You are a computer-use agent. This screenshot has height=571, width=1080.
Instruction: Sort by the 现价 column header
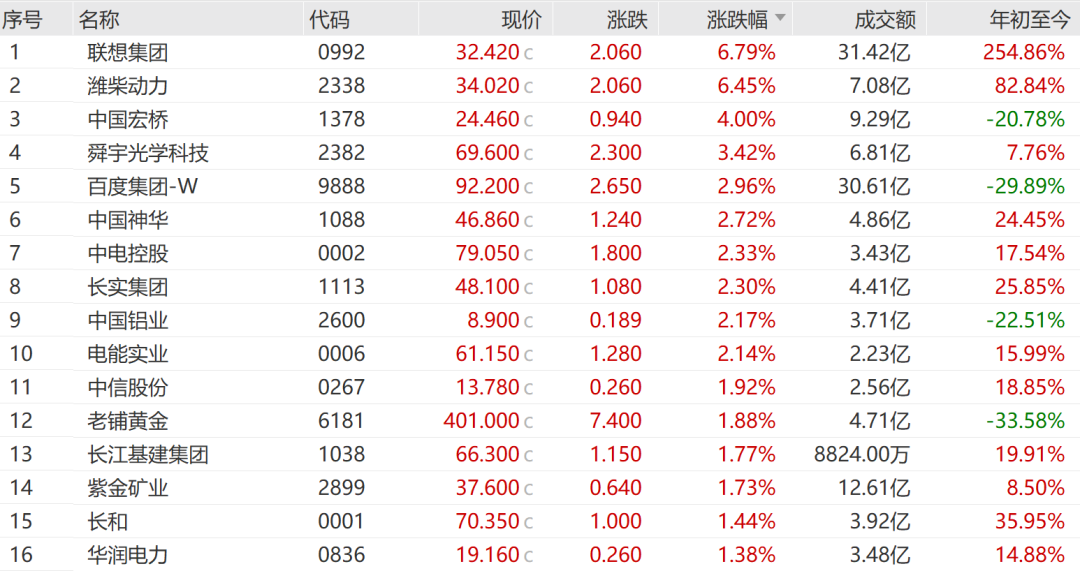[521, 20]
